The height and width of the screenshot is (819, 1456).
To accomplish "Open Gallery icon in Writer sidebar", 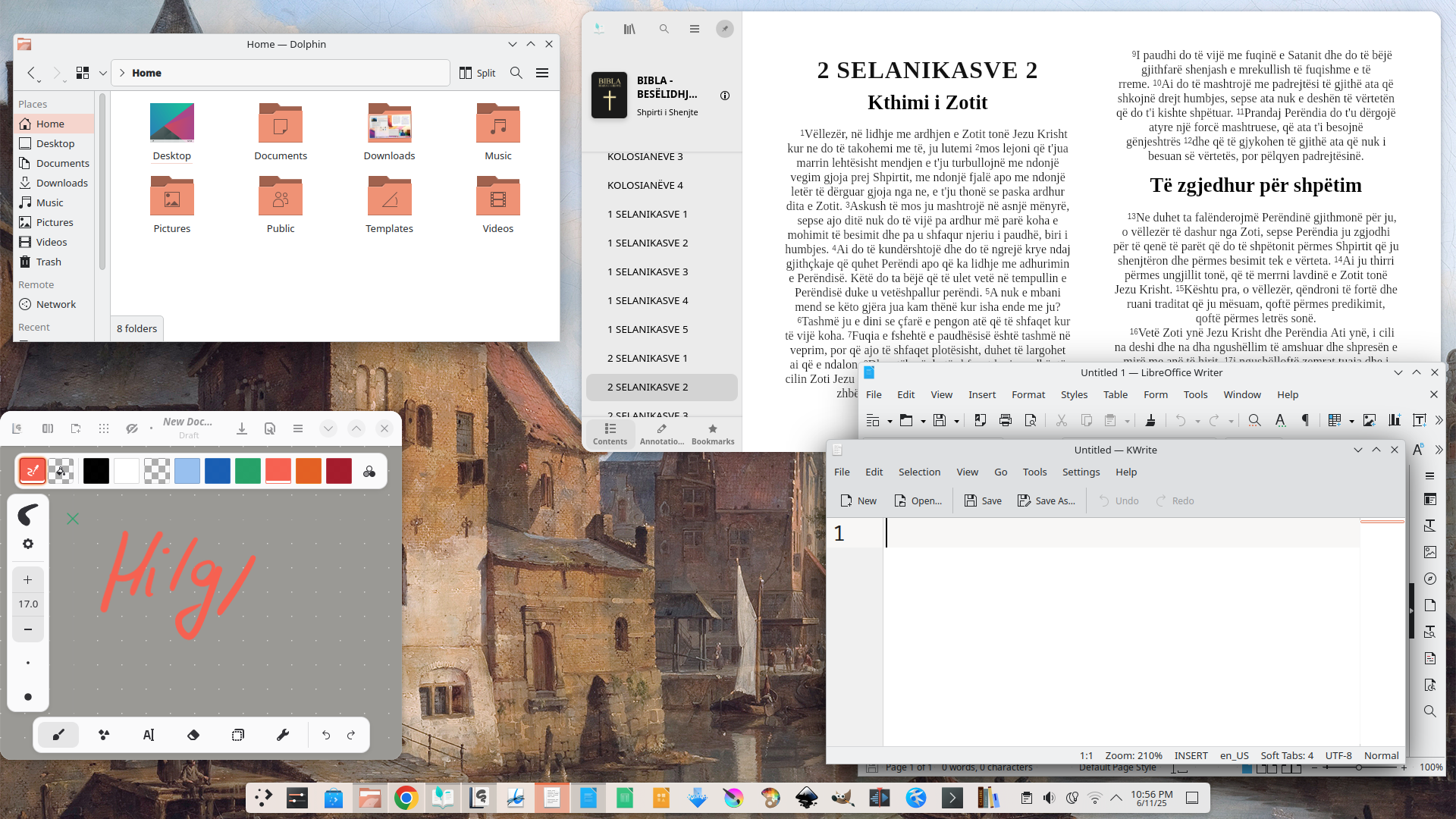I will point(1430,552).
